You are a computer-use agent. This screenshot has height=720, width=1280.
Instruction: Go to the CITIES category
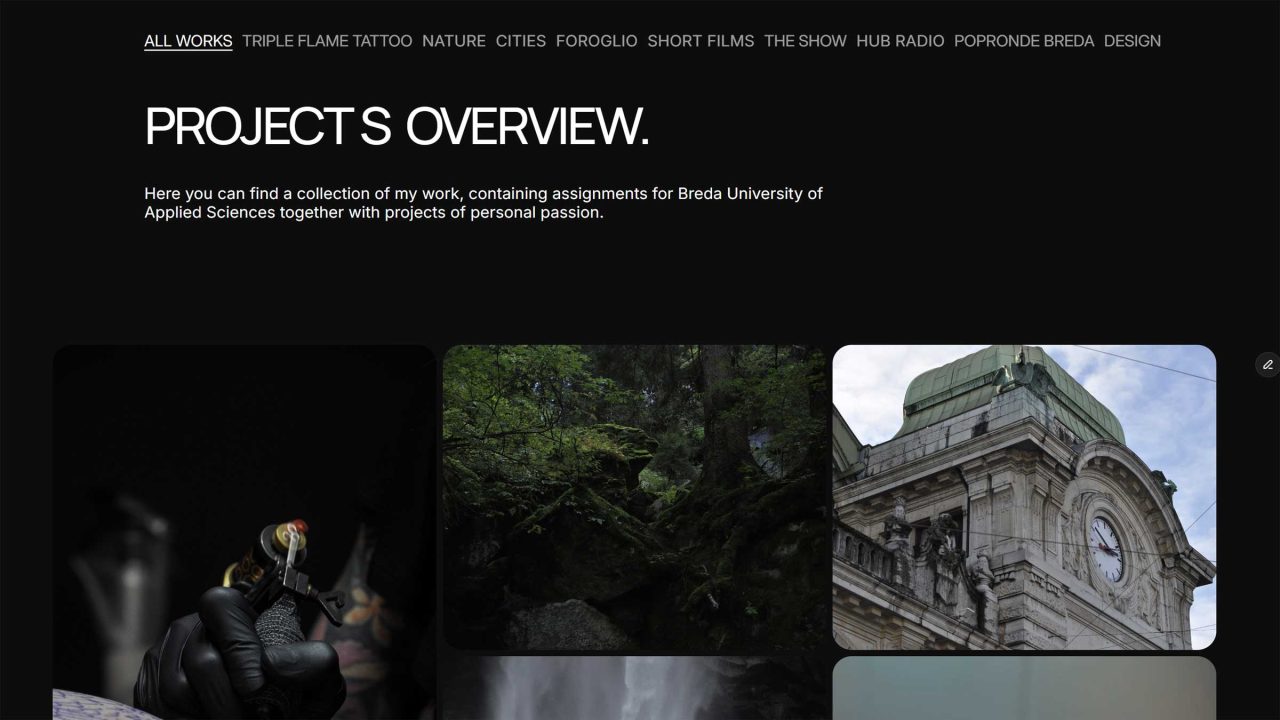[520, 41]
